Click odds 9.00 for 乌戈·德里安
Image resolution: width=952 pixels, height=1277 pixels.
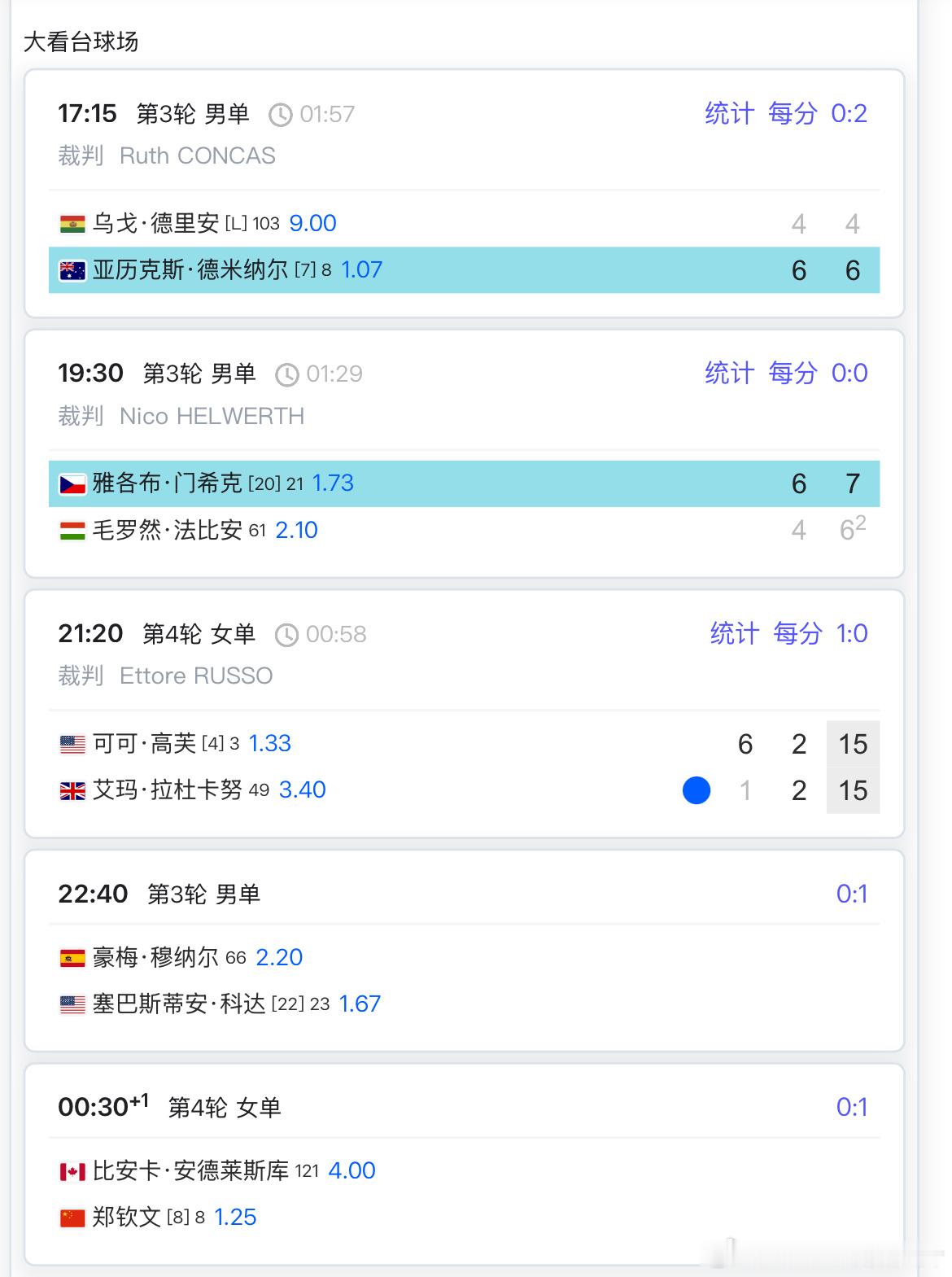[312, 223]
